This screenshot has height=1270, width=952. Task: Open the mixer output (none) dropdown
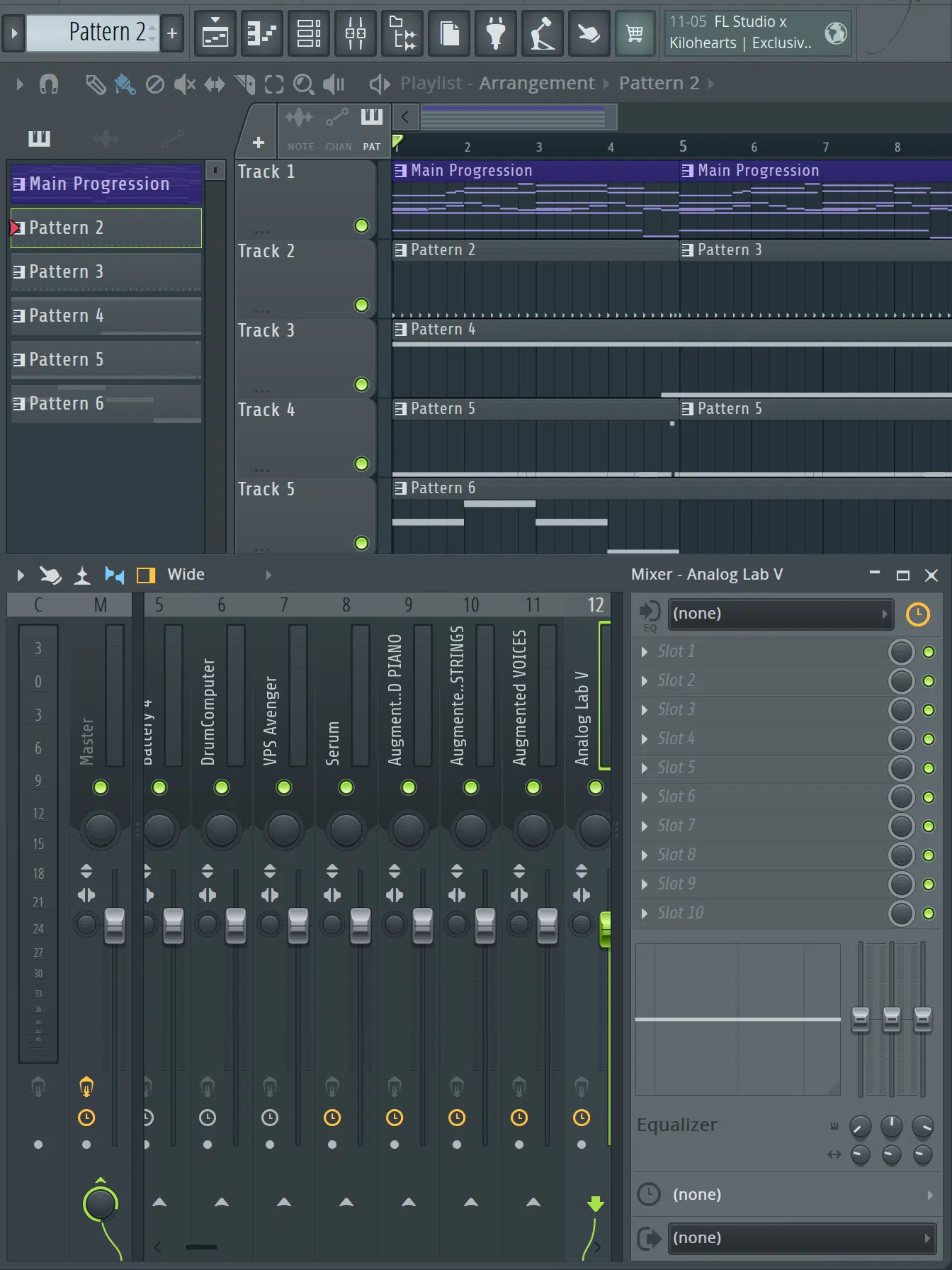point(801,1238)
